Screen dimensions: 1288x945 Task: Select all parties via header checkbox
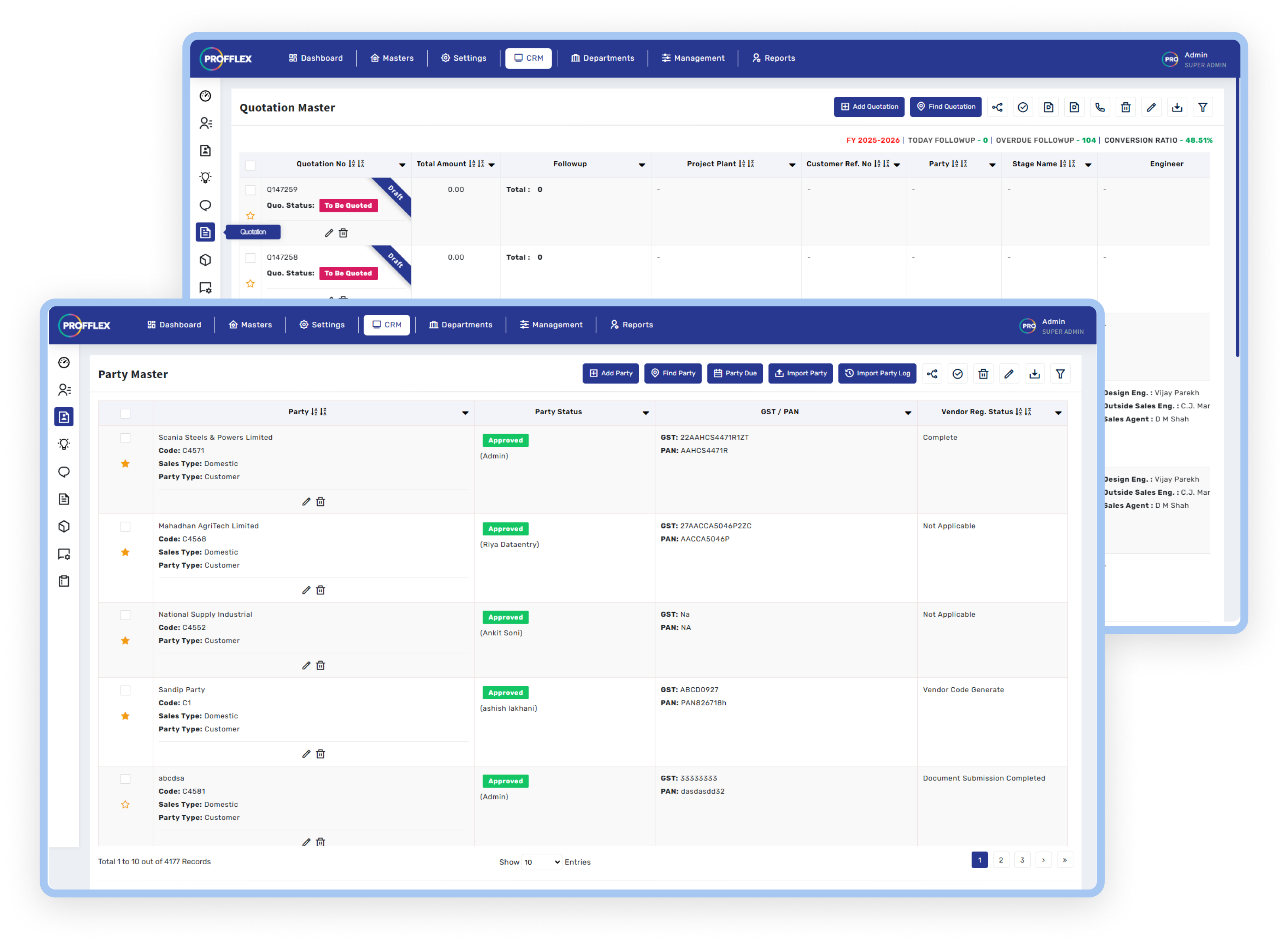(x=125, y=413)
